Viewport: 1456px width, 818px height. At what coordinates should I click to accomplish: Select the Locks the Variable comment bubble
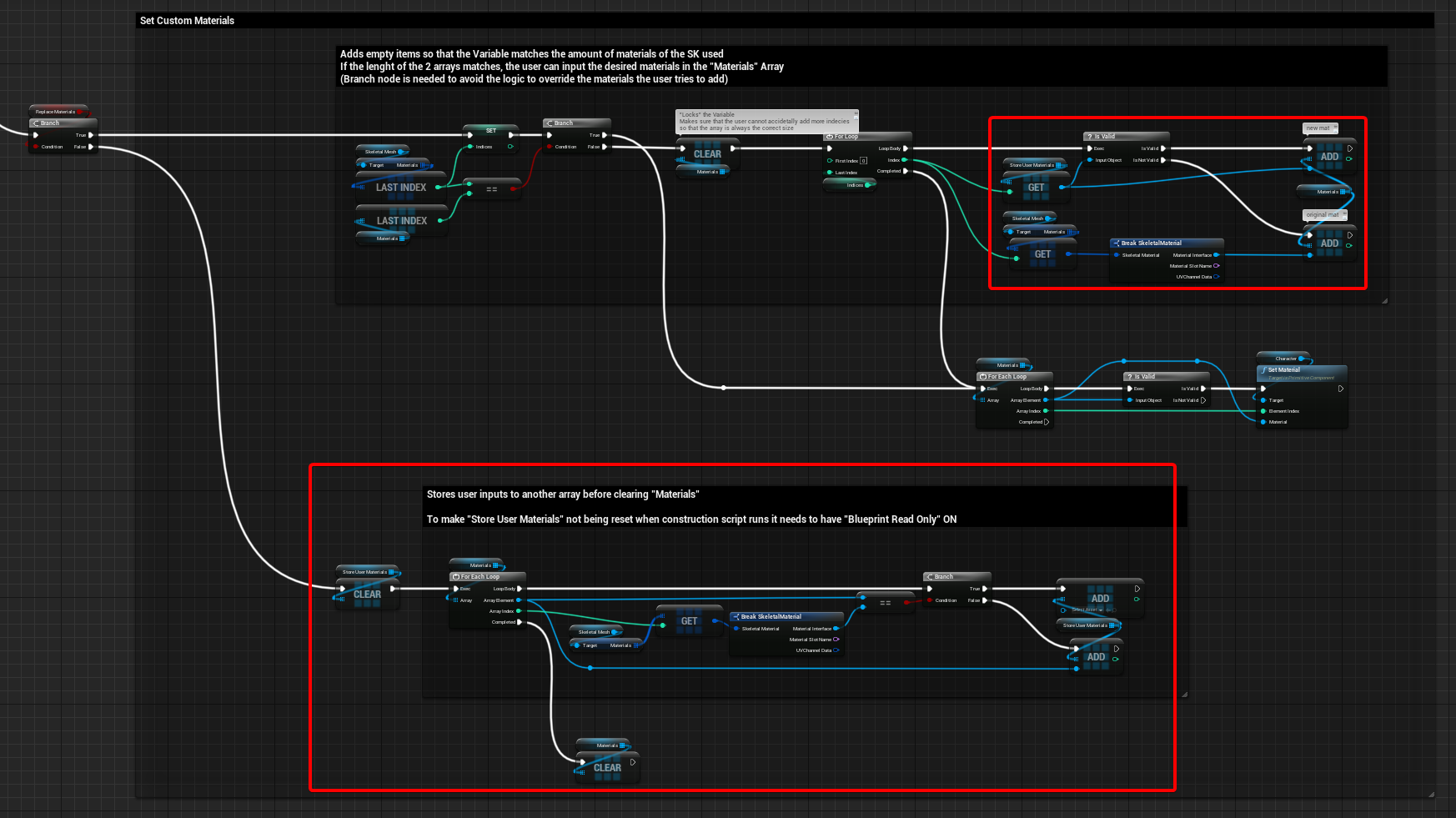(x=766, y=122)
